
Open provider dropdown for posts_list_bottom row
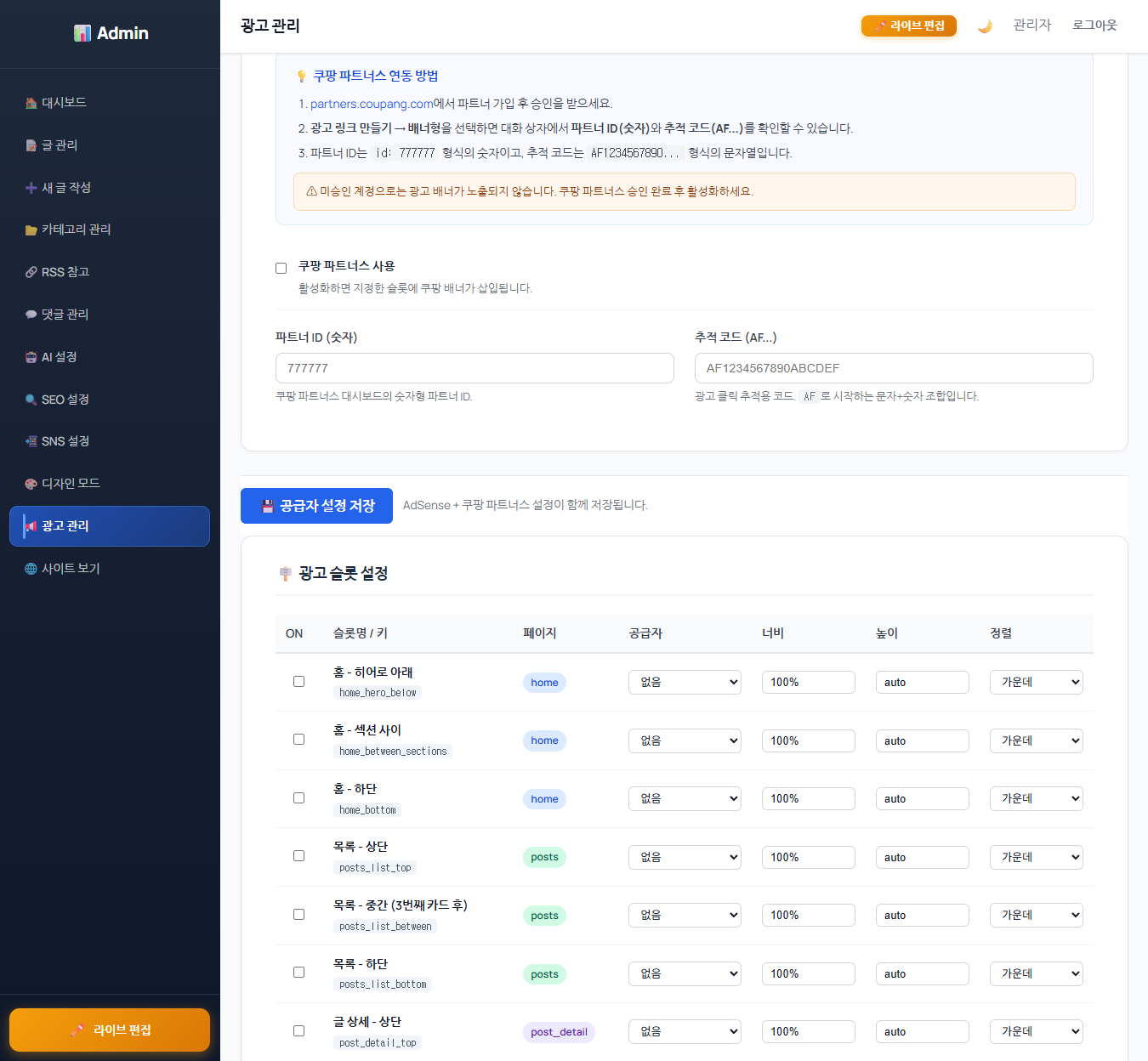point(685,973)
